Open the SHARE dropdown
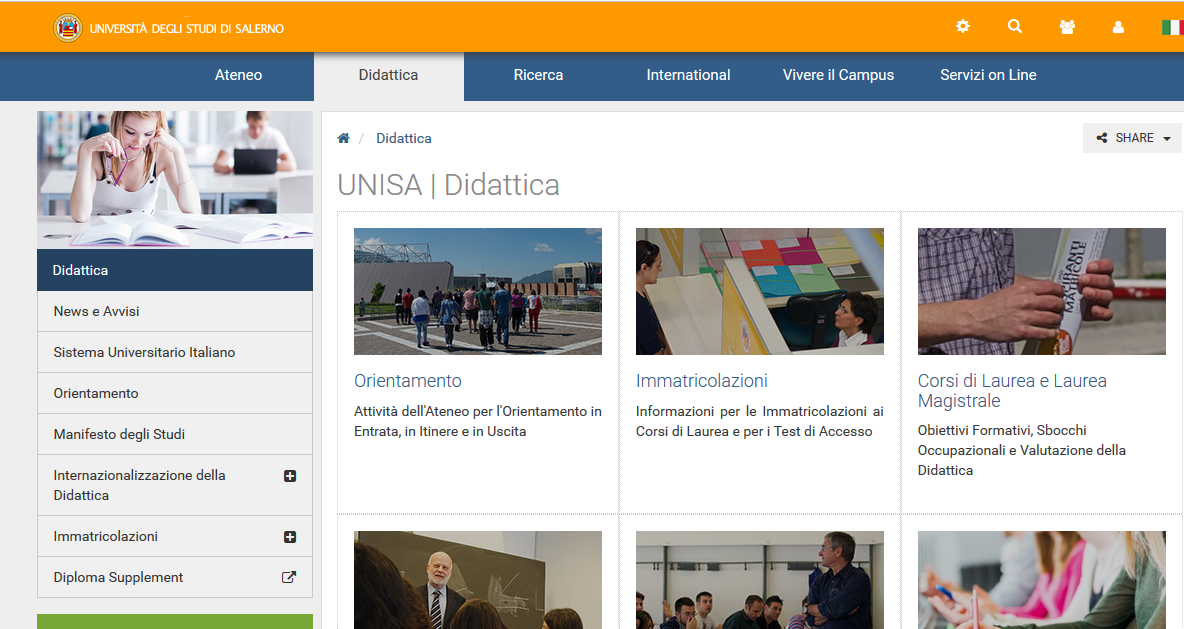 [x=1133, y=138]
